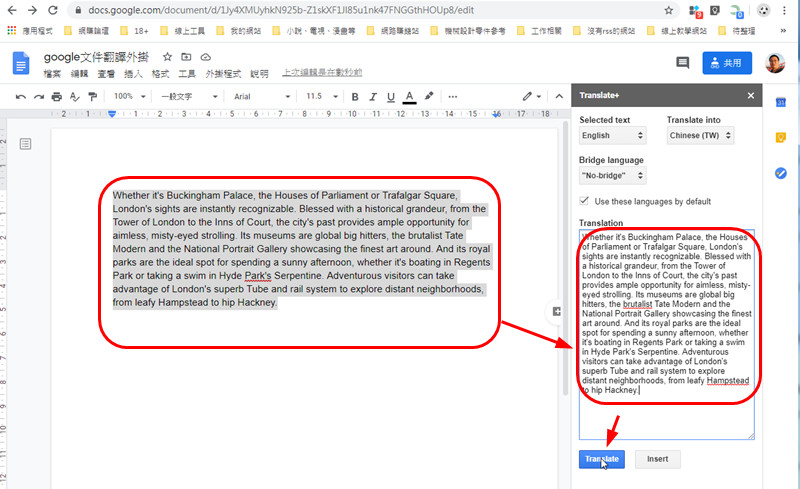Viewport: 800px width, 489px height.
Task: Open the 格式 (Format) menu
Action: 160,74
